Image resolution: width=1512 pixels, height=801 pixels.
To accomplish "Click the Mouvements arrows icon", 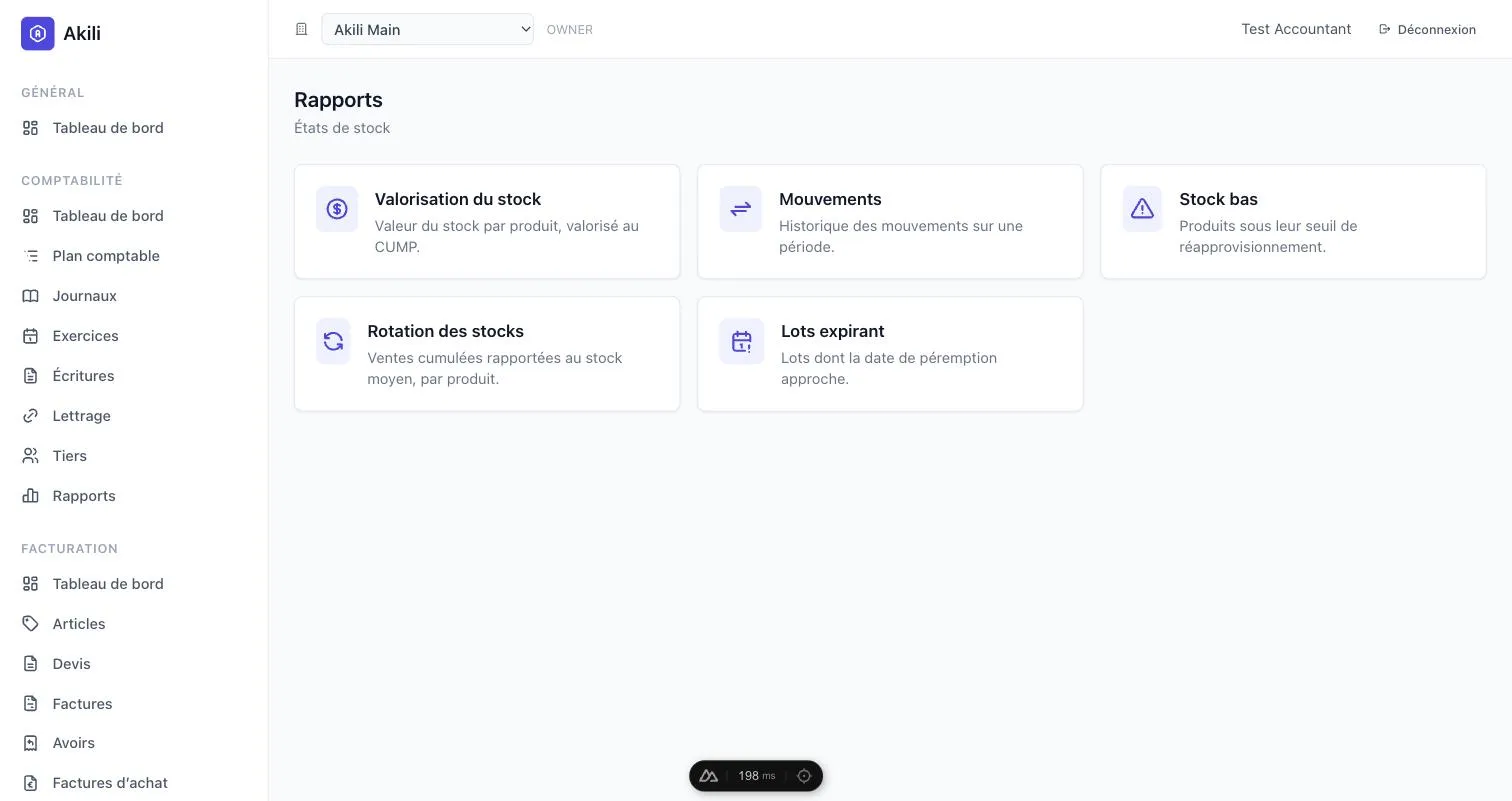I will pos(741,209).
